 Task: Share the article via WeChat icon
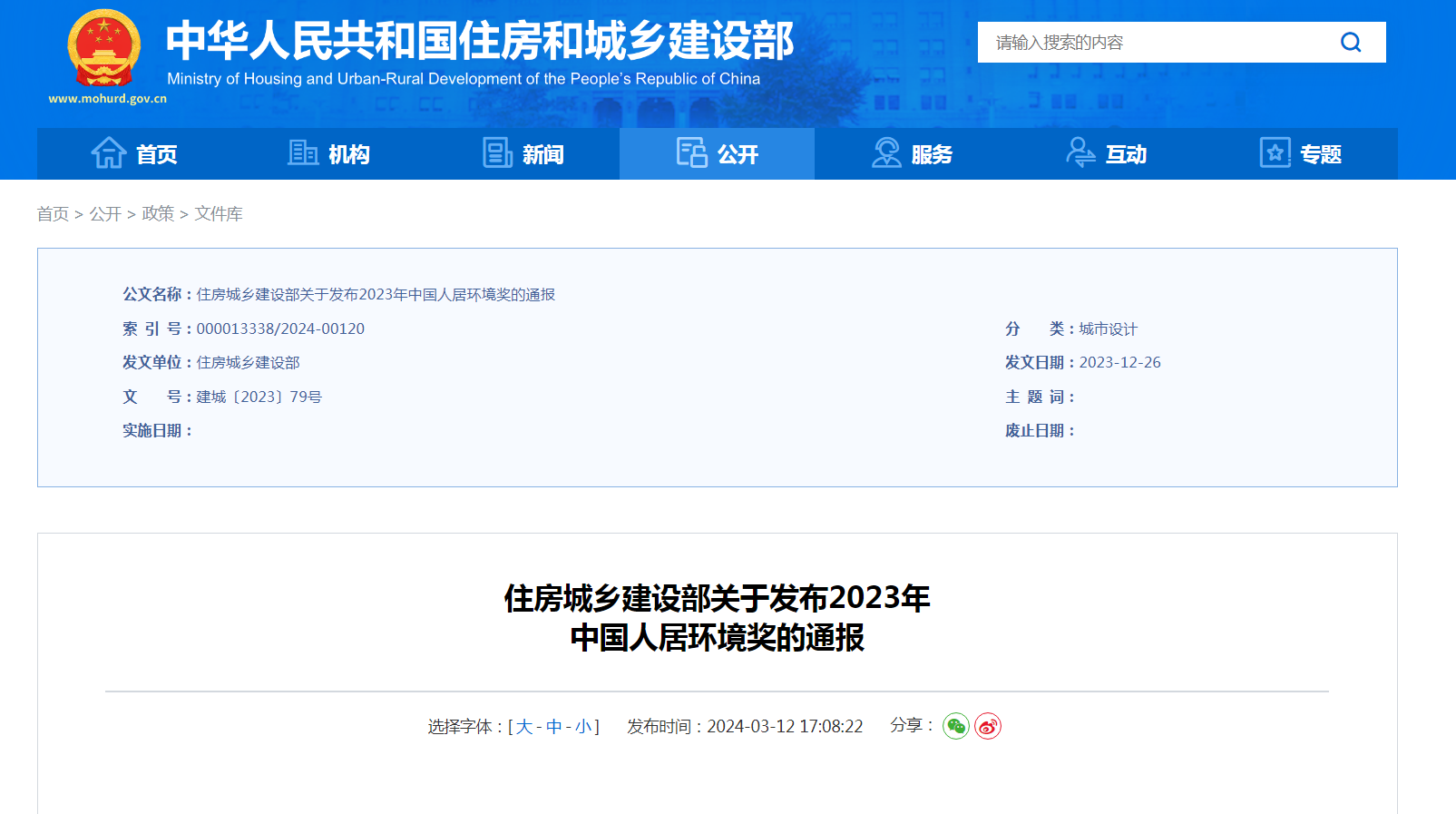956,726
